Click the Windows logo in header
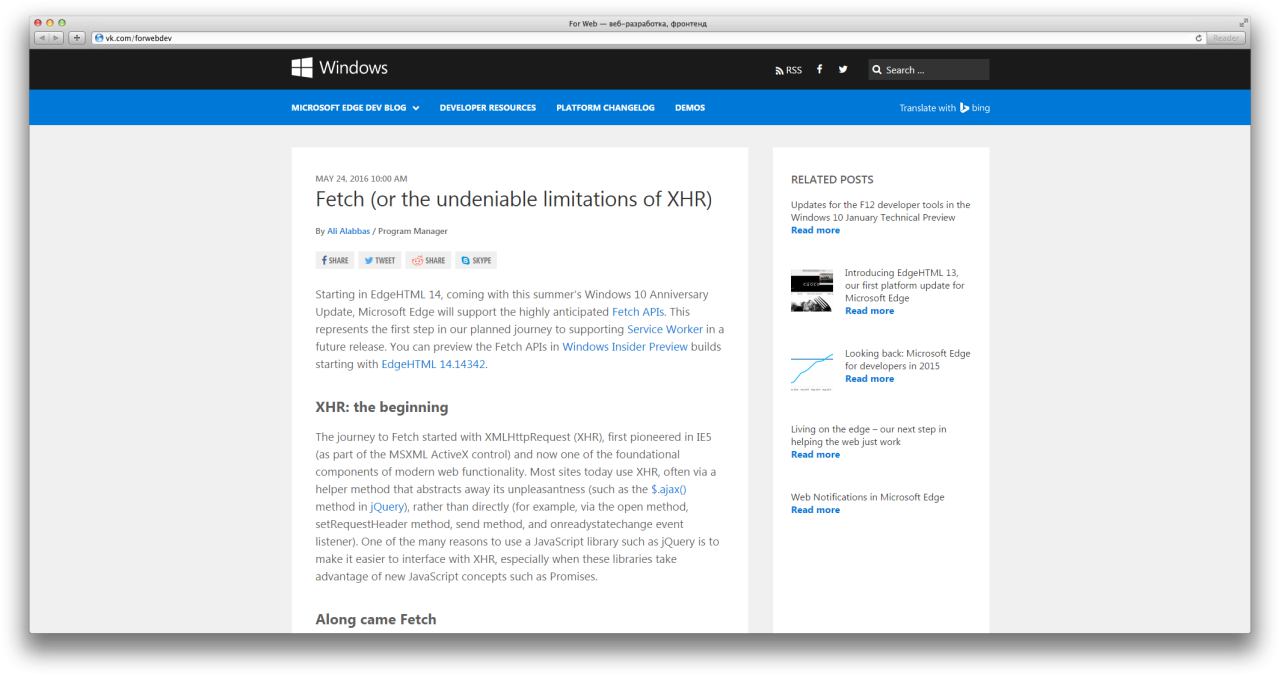The width and height of the screenshot is (1280, 676). 339,68
